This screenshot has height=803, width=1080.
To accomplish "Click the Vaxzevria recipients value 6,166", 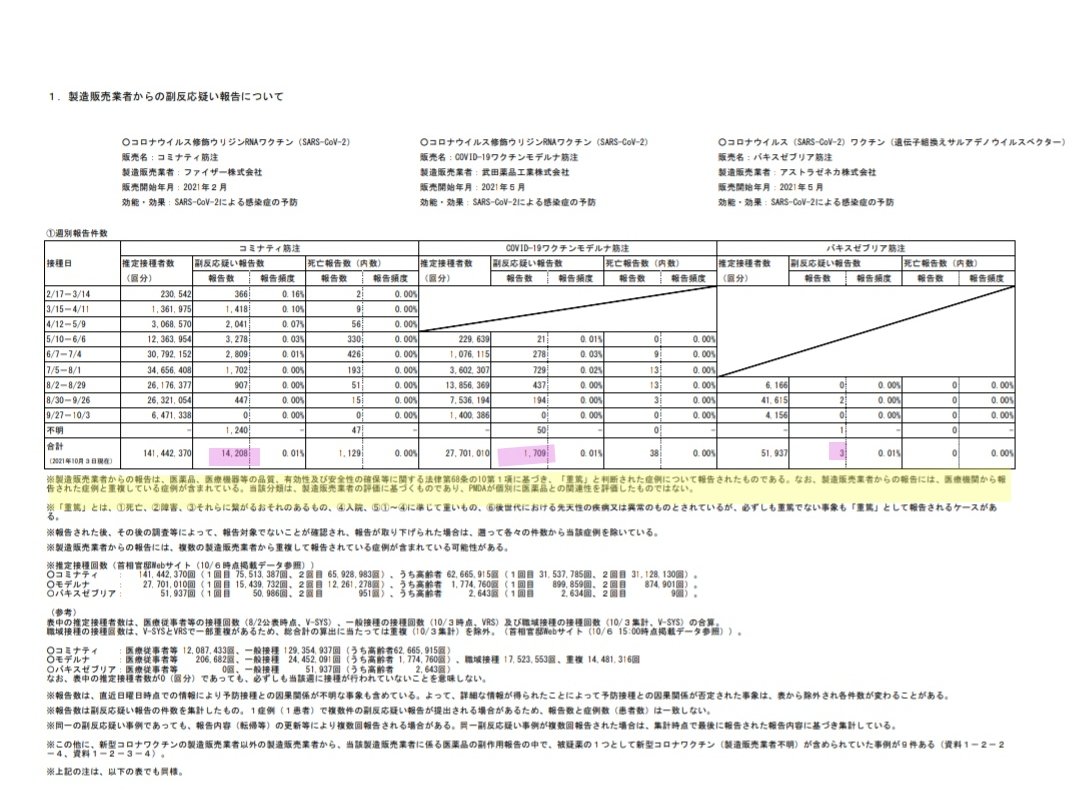I will [x=778, y=385].
